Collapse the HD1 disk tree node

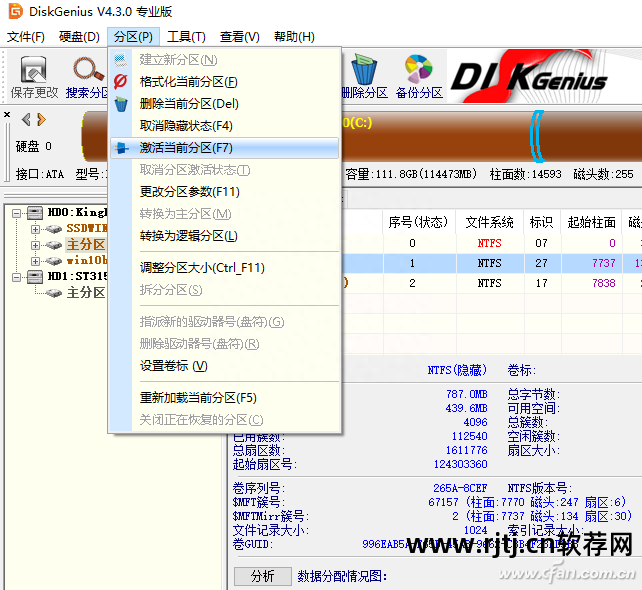[x=16, y=277]
